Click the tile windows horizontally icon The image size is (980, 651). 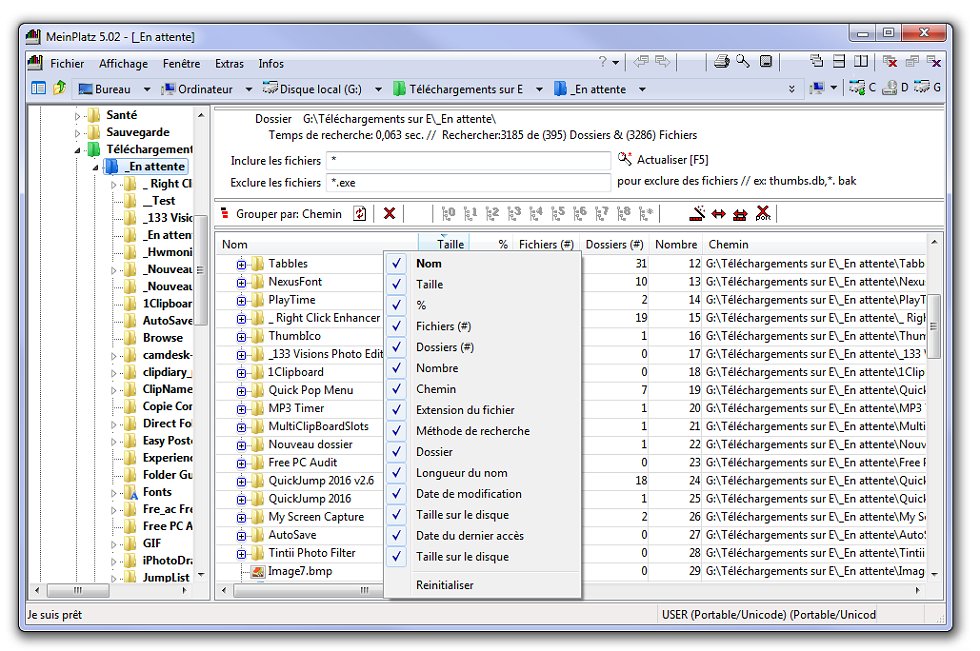(839, 61)
